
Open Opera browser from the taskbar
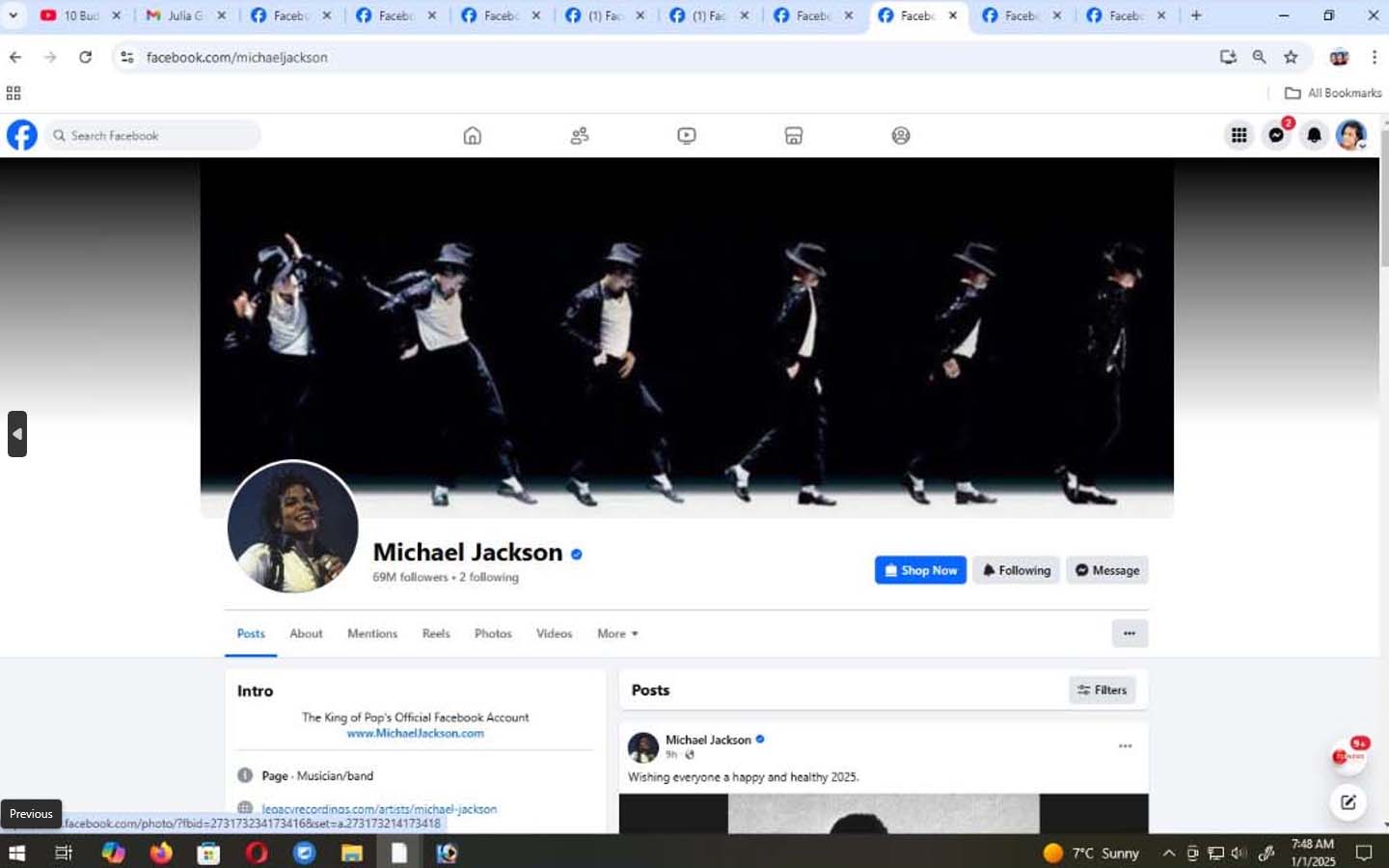257,853
